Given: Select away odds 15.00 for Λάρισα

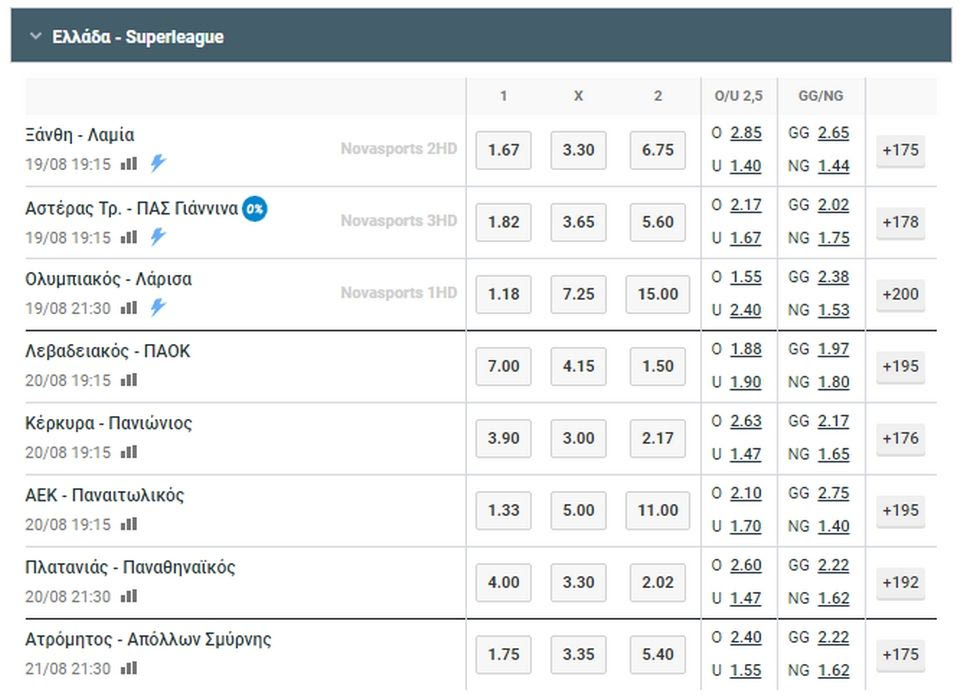Looking at the screenshot, I should (657, 294).
